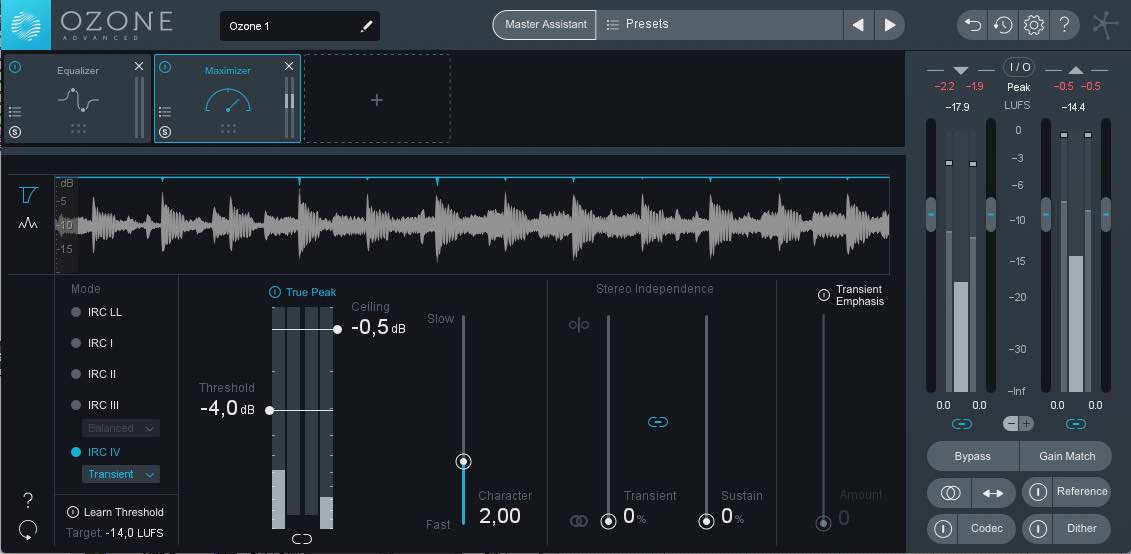Click the Transient Emphasis Amount slider handle
This screenshot has height=554, width=1131.
click(823, 523)
